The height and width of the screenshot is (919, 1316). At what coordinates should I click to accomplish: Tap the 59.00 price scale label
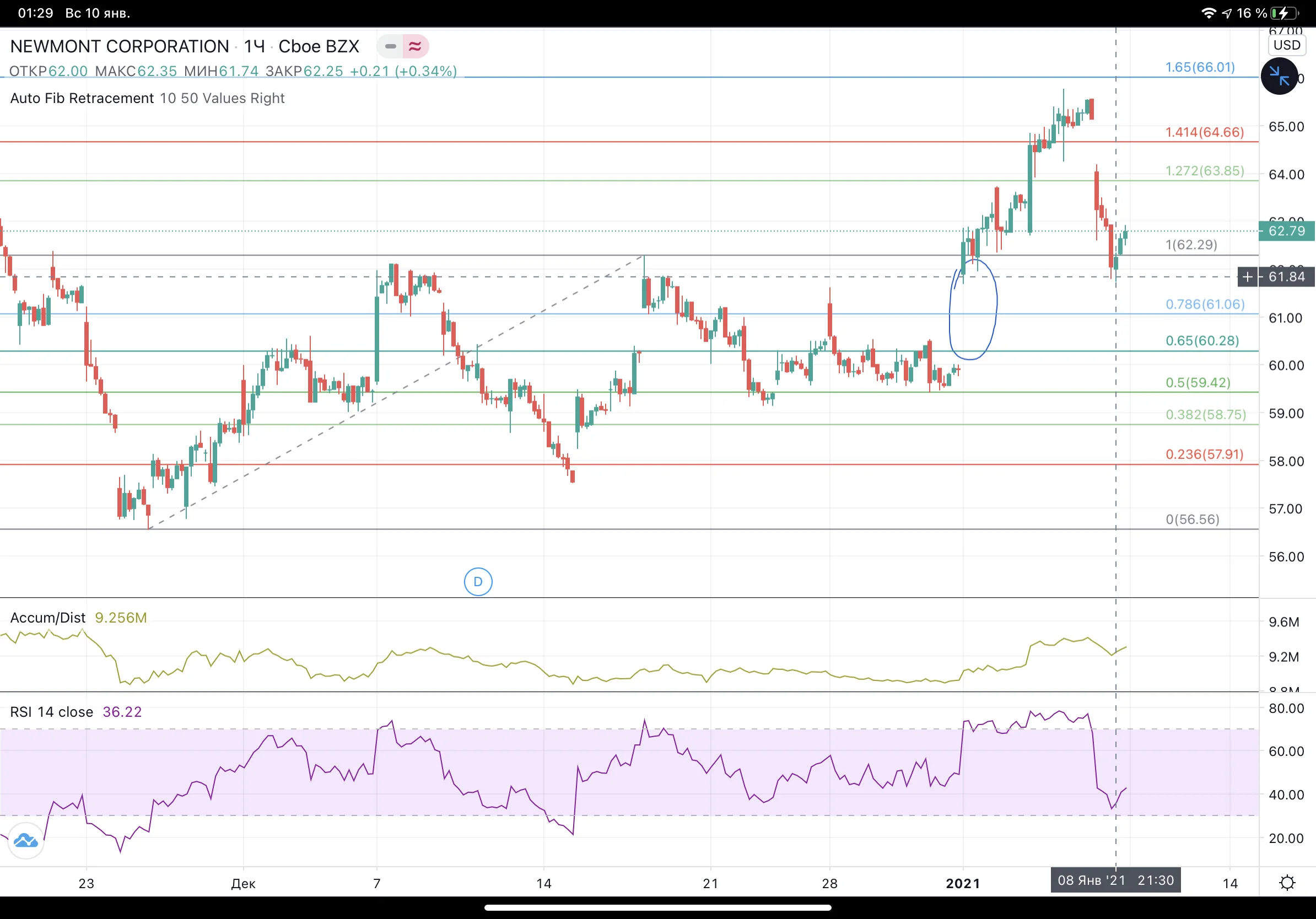1286,414
